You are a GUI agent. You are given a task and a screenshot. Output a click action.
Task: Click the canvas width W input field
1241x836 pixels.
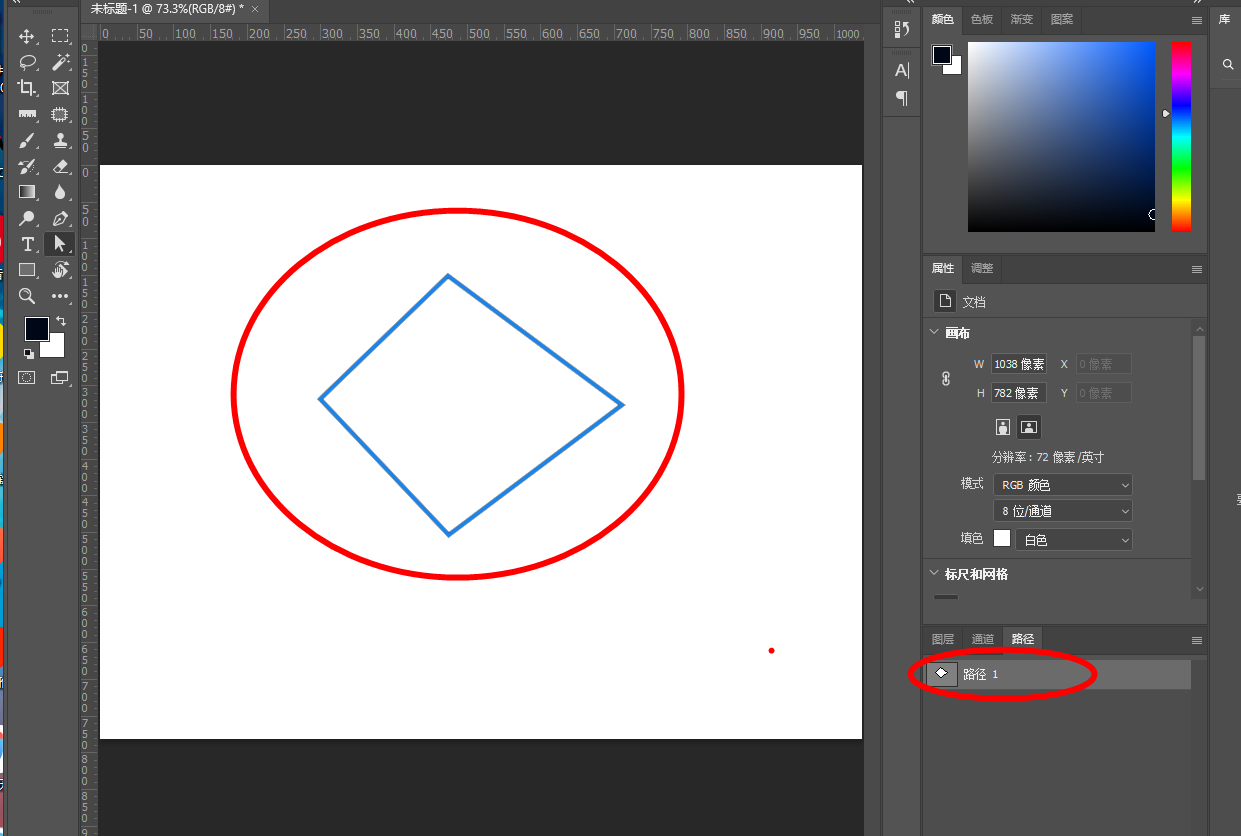coord(1018,364)
